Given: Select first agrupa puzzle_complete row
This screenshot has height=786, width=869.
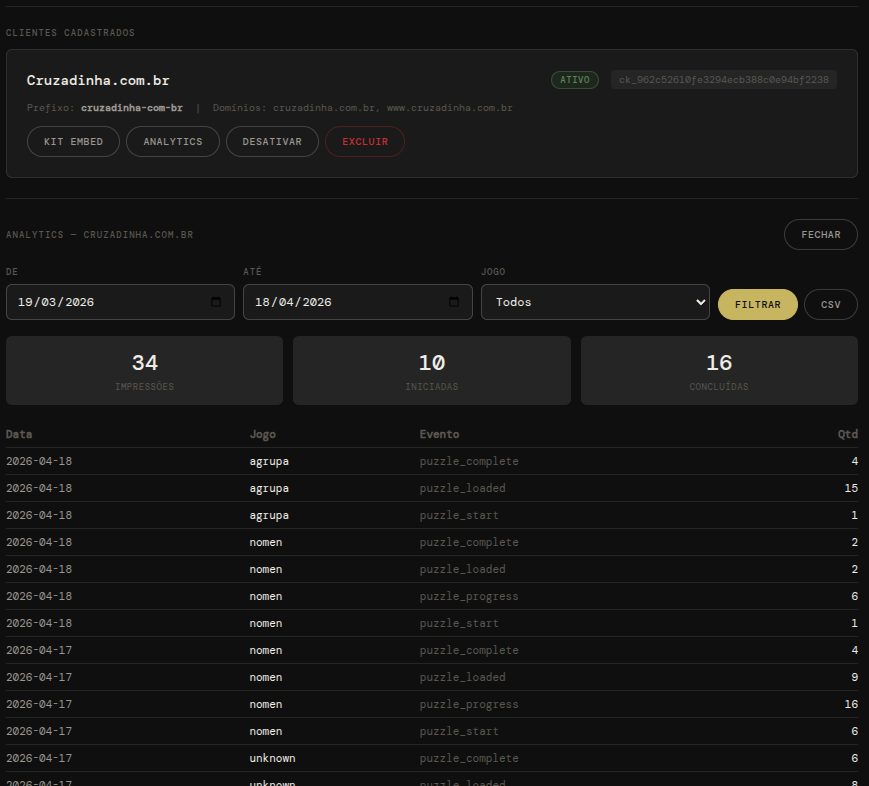Looking at the screenshot, I should 431,461.
